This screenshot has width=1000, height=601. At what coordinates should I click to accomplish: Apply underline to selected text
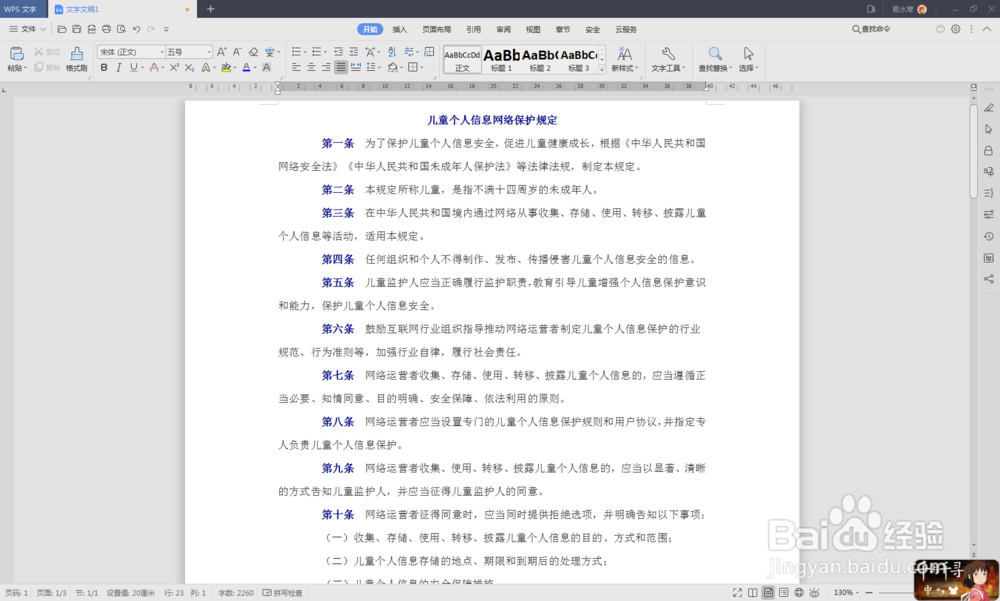click(133, 66)
